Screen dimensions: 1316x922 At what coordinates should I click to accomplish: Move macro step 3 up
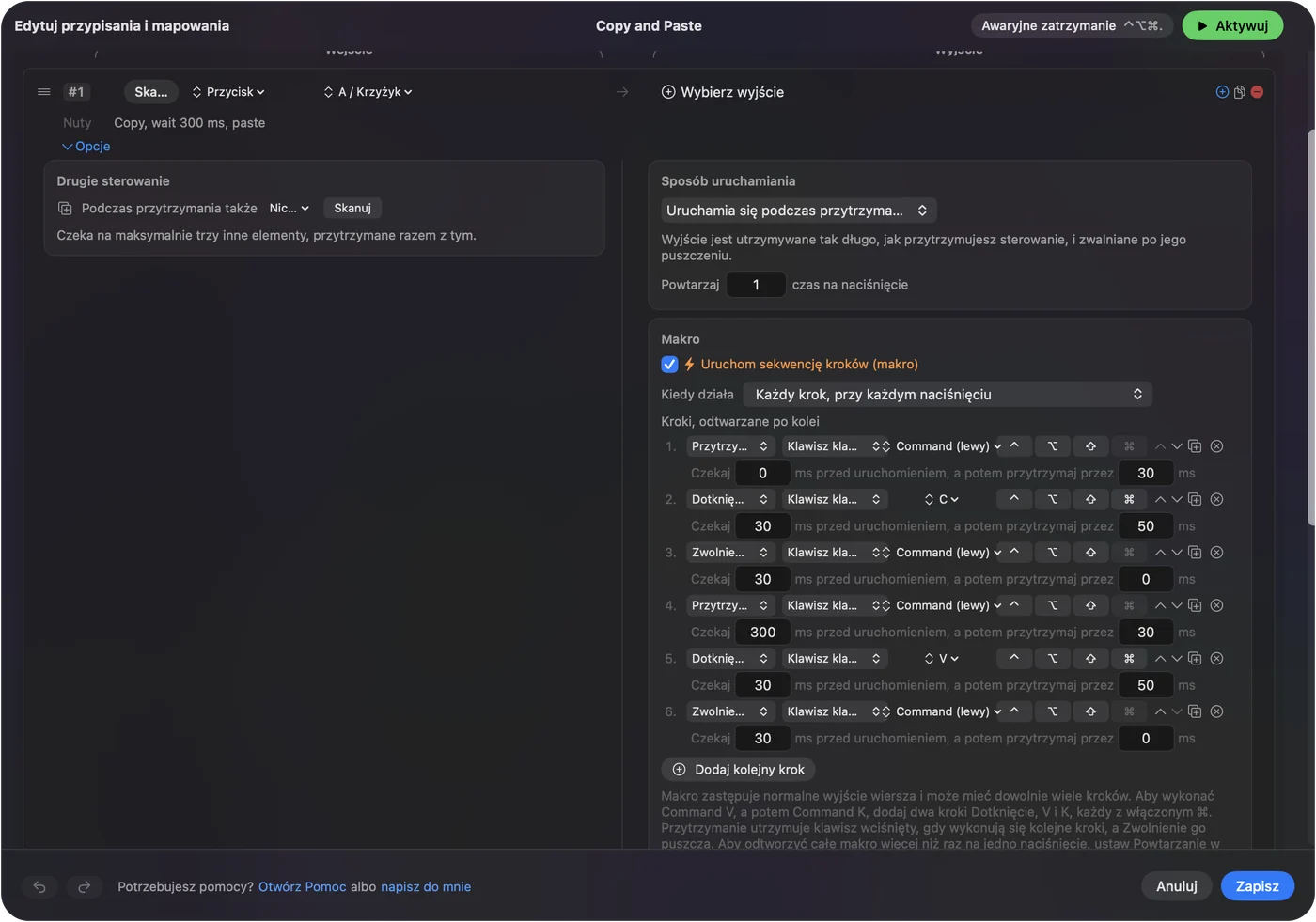click(1160, 553)
